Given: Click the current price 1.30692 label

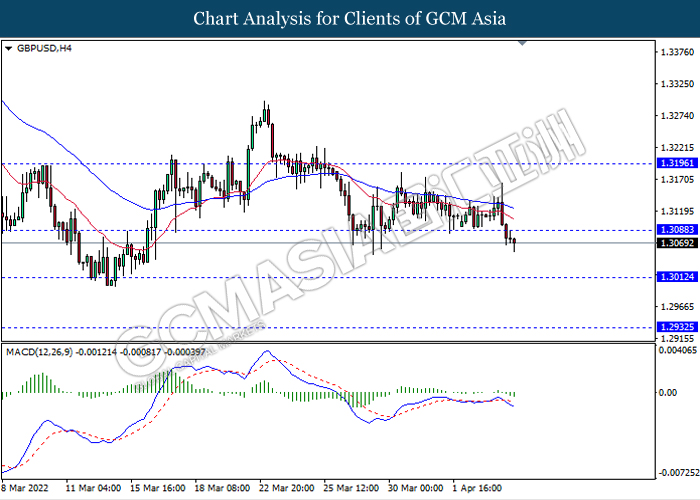Looking at the screenshot, I should (677, 243).
